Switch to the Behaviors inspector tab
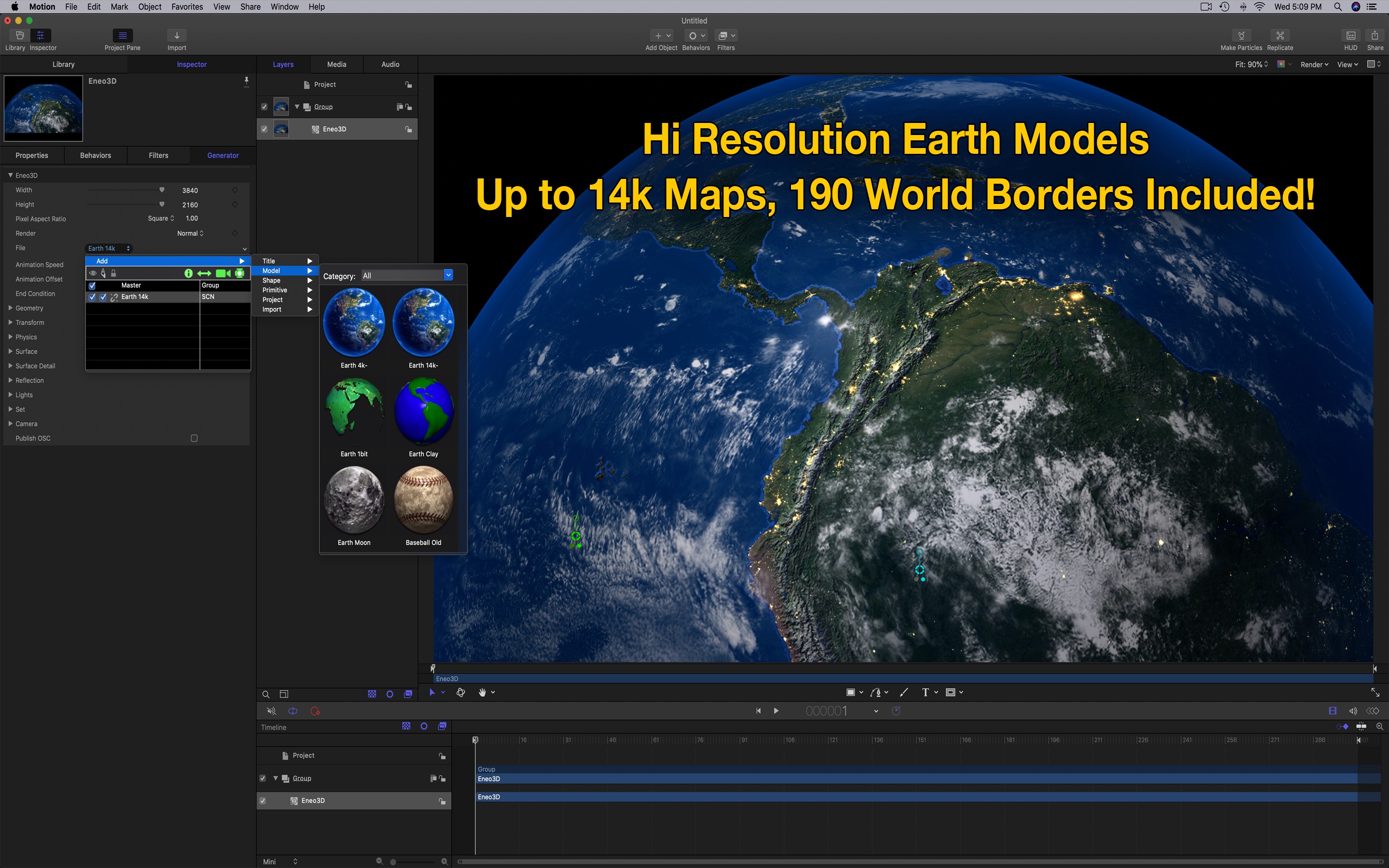The image size is (1389, 868). click(x=95, y=155)
